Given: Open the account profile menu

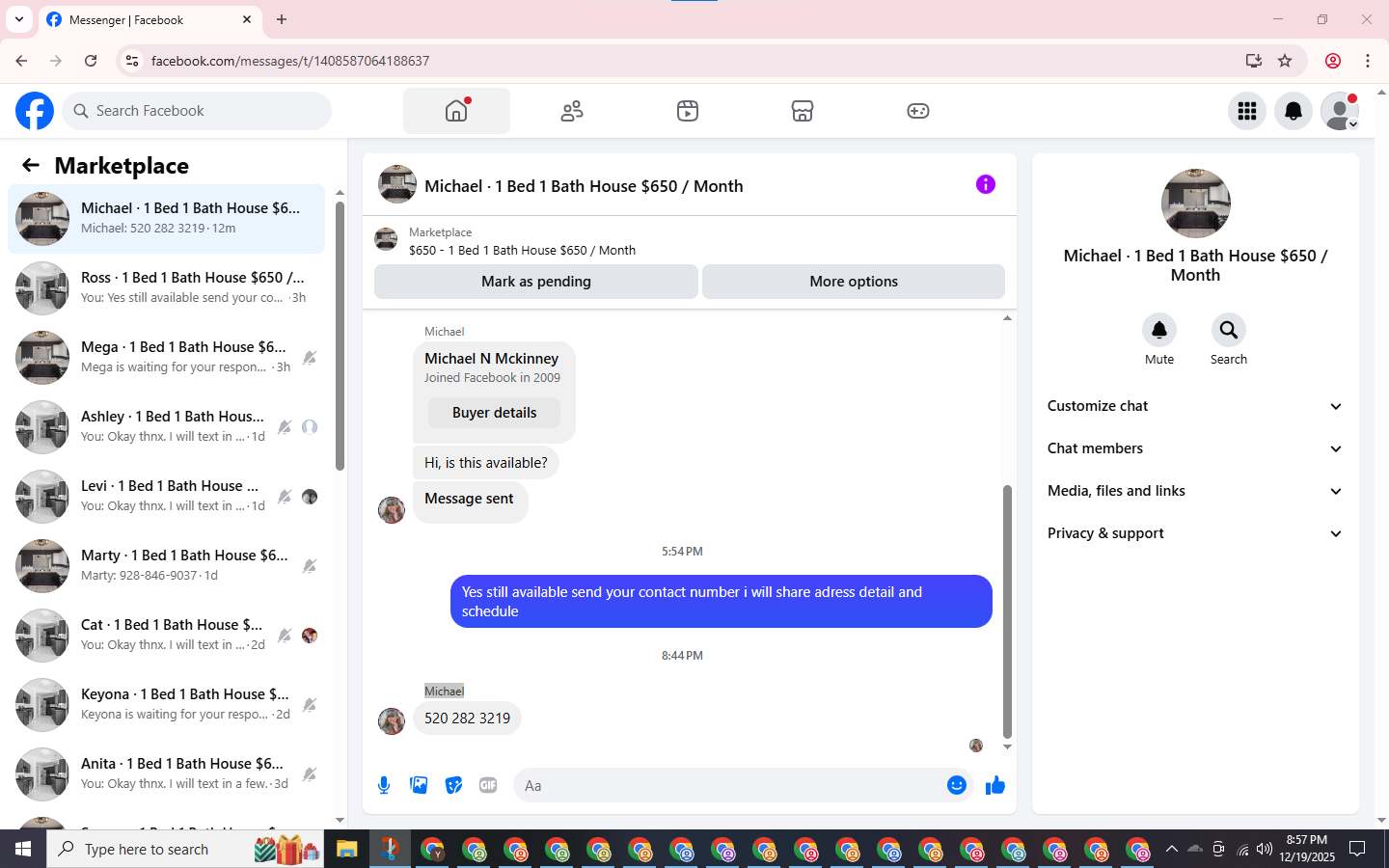Looking at the screenshot, I should coord(1340,111).
